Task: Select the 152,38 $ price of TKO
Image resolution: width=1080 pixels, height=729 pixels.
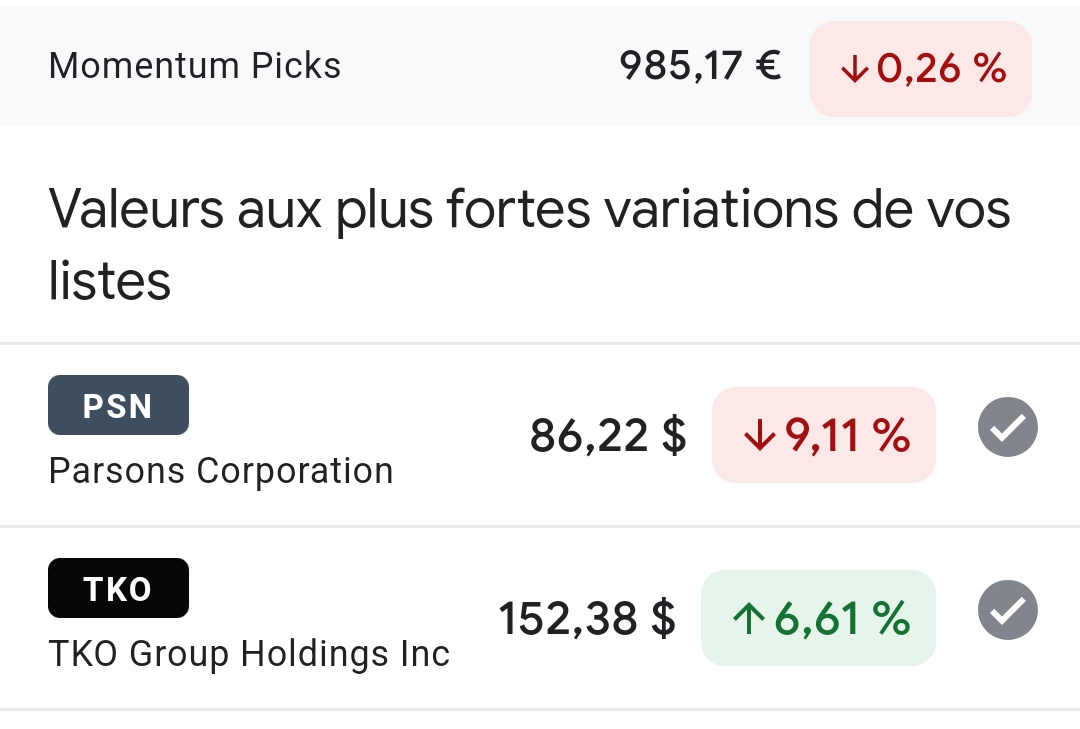Action: click(x=587, y=618)
